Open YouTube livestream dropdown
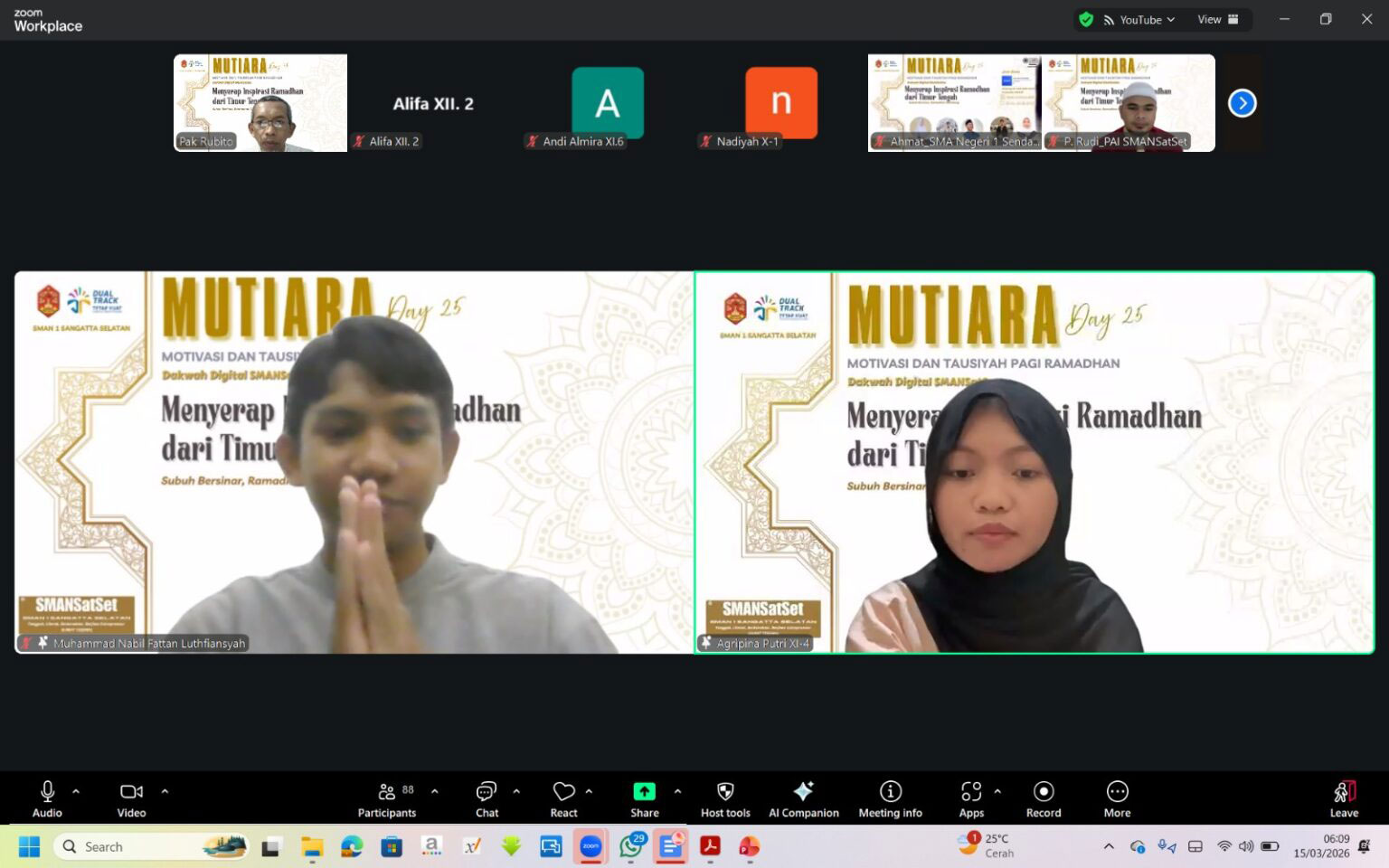The width and height of the screenshot is (1389, 868). [x=1139, y=20]
